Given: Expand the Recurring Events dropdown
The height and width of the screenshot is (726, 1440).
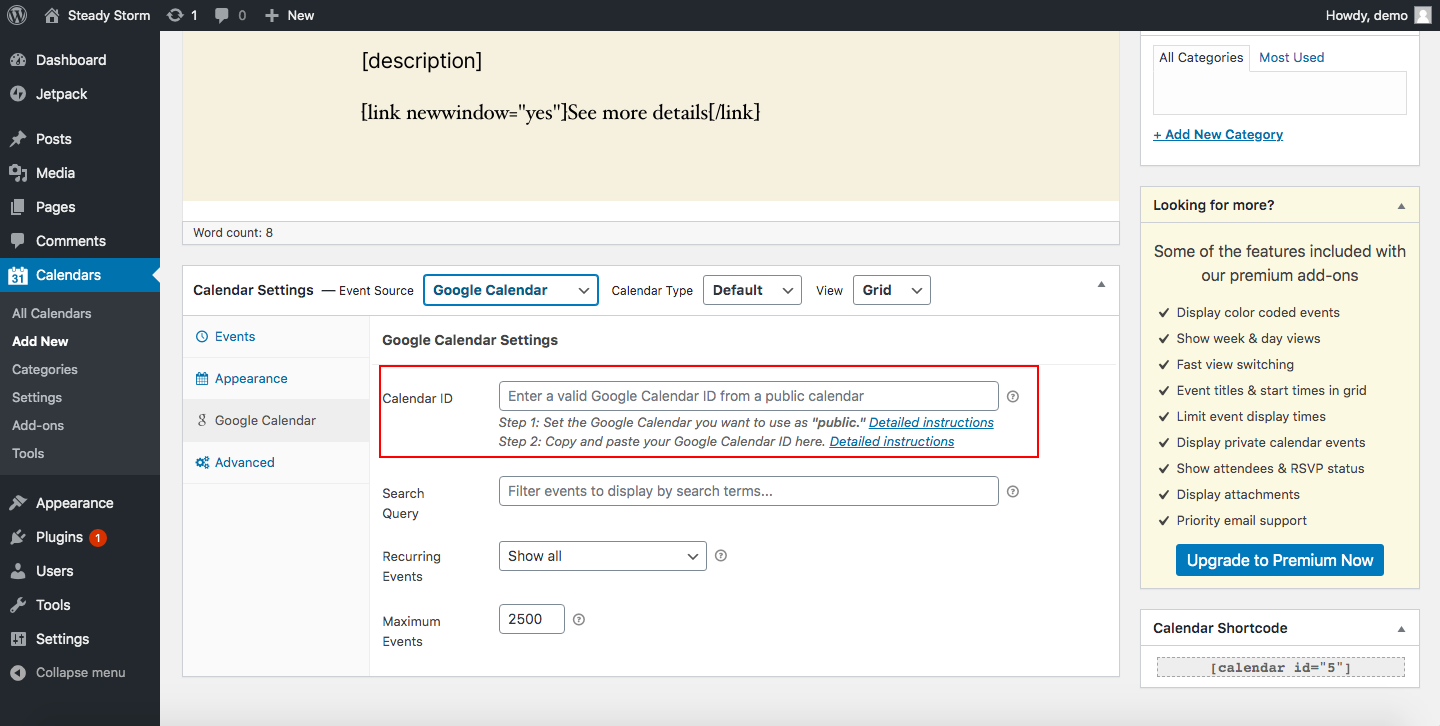Looking at the screenshot, I should 602,556.
